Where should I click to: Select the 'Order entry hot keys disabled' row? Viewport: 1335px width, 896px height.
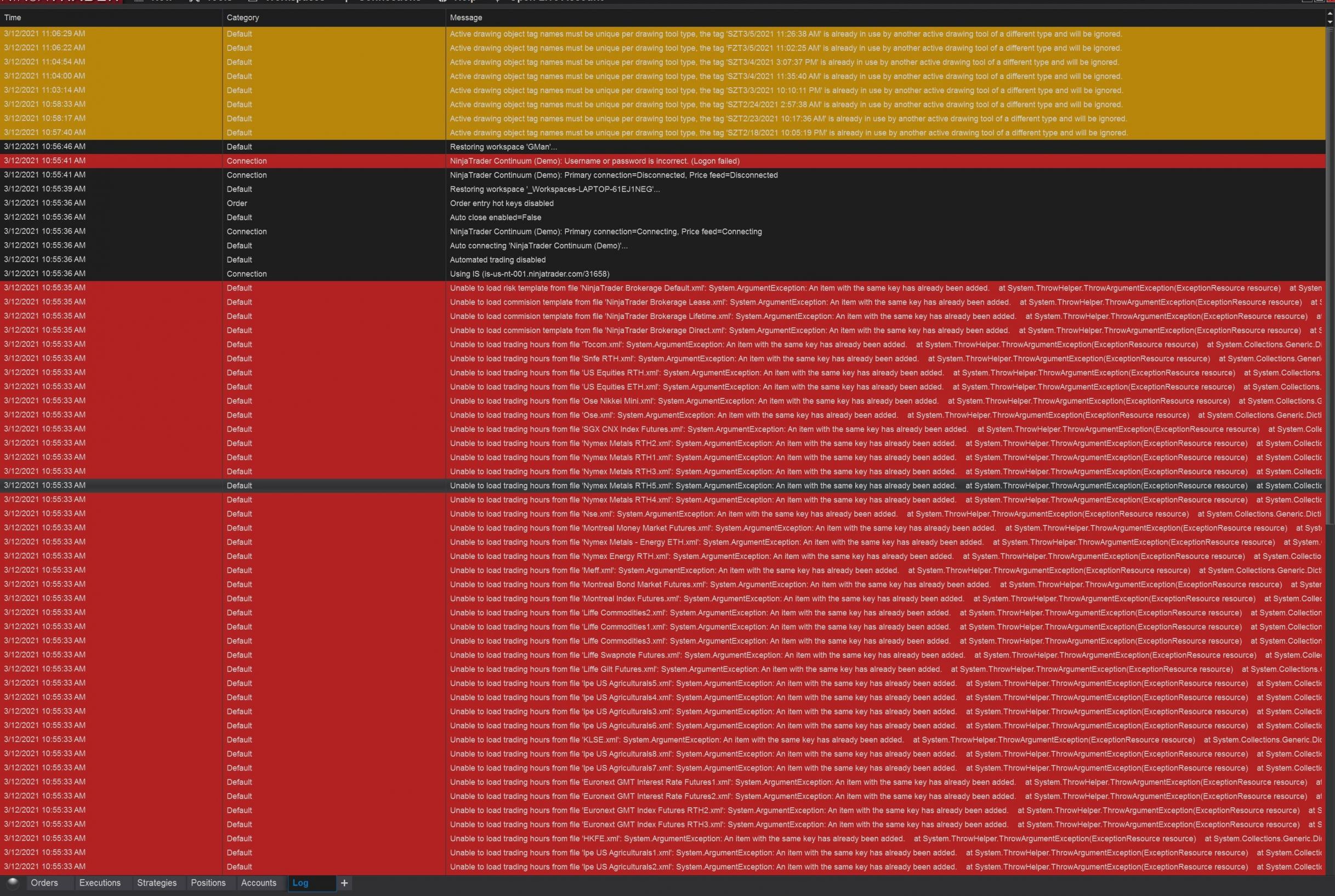point(662,203)
